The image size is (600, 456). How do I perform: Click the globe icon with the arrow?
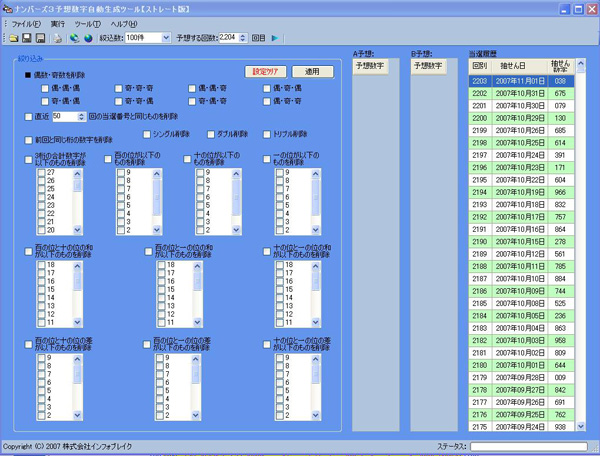click(74, 38)
